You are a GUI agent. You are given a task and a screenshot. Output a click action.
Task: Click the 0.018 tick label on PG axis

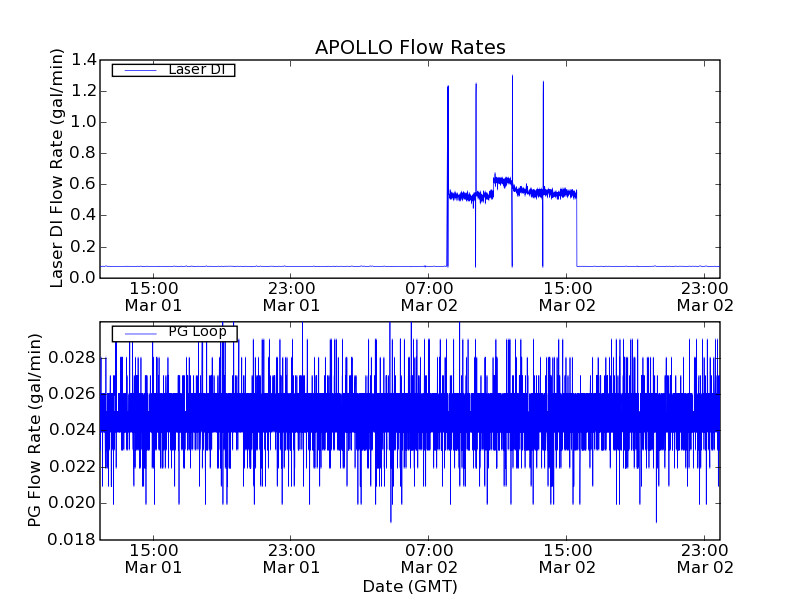72,539
